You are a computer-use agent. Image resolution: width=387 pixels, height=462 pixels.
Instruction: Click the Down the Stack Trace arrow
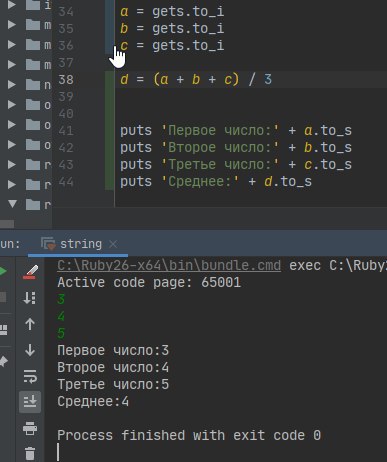tap(30, 350)
